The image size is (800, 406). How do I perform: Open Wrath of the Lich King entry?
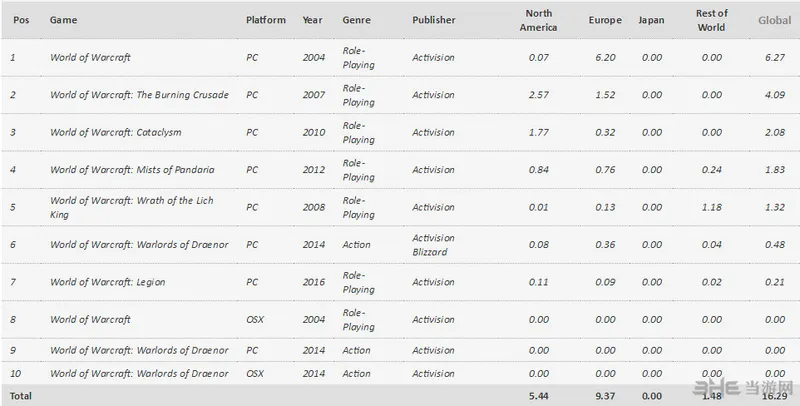[x=132, y=208]
